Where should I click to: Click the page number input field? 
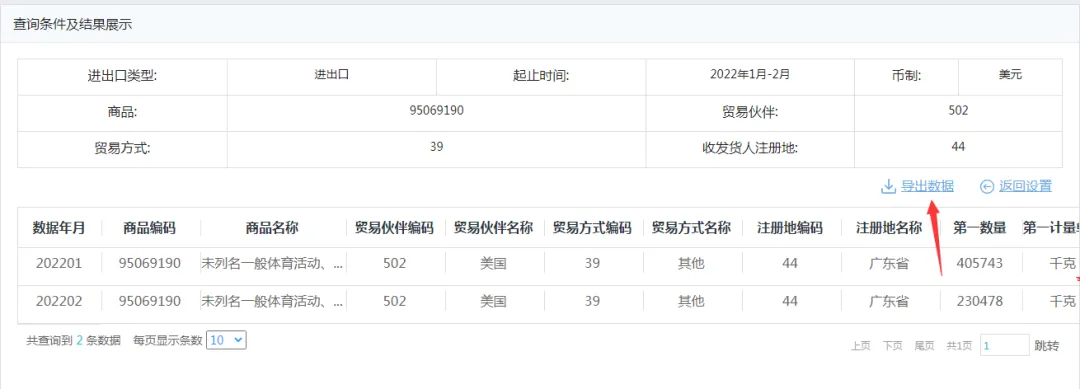[x=1004, y=346]
